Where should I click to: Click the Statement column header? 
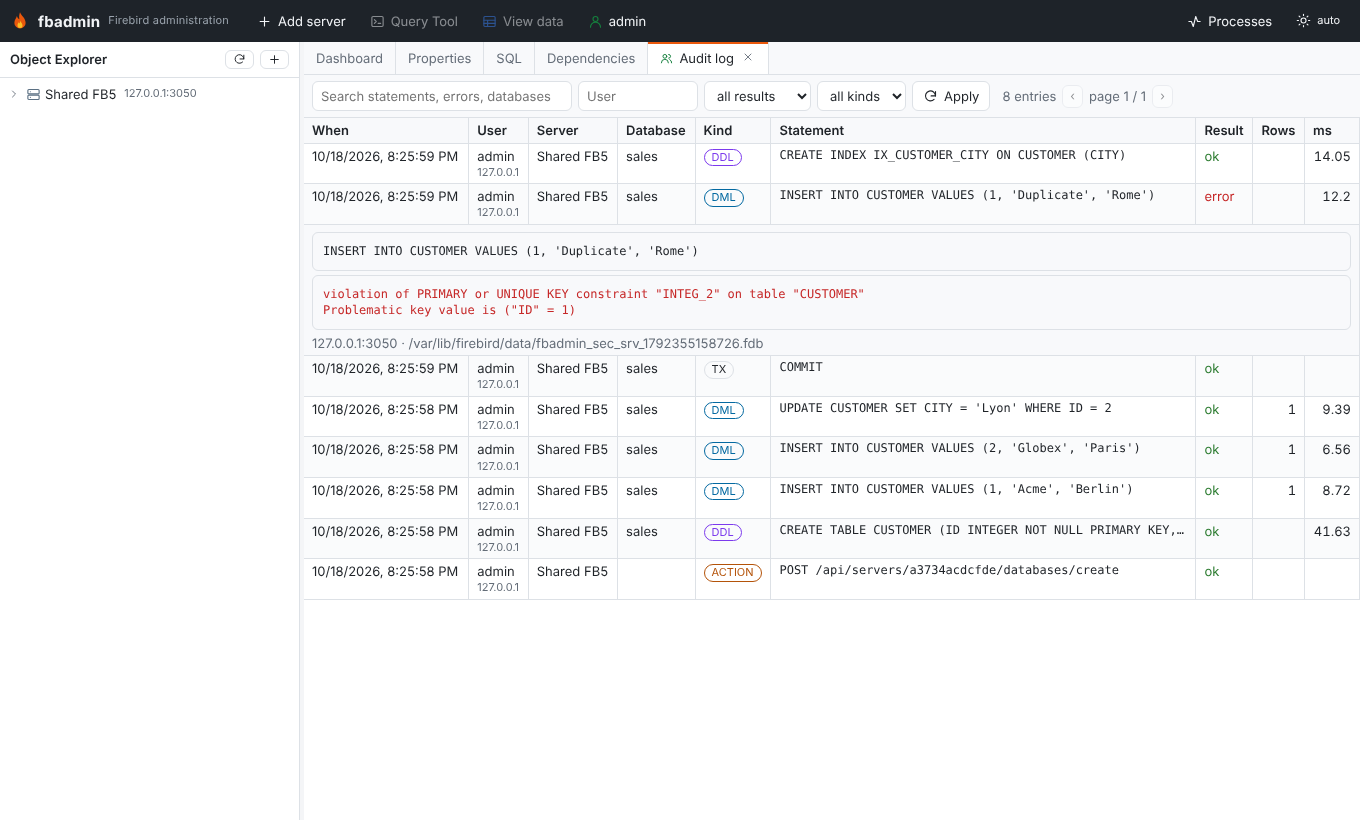point(982,130)
